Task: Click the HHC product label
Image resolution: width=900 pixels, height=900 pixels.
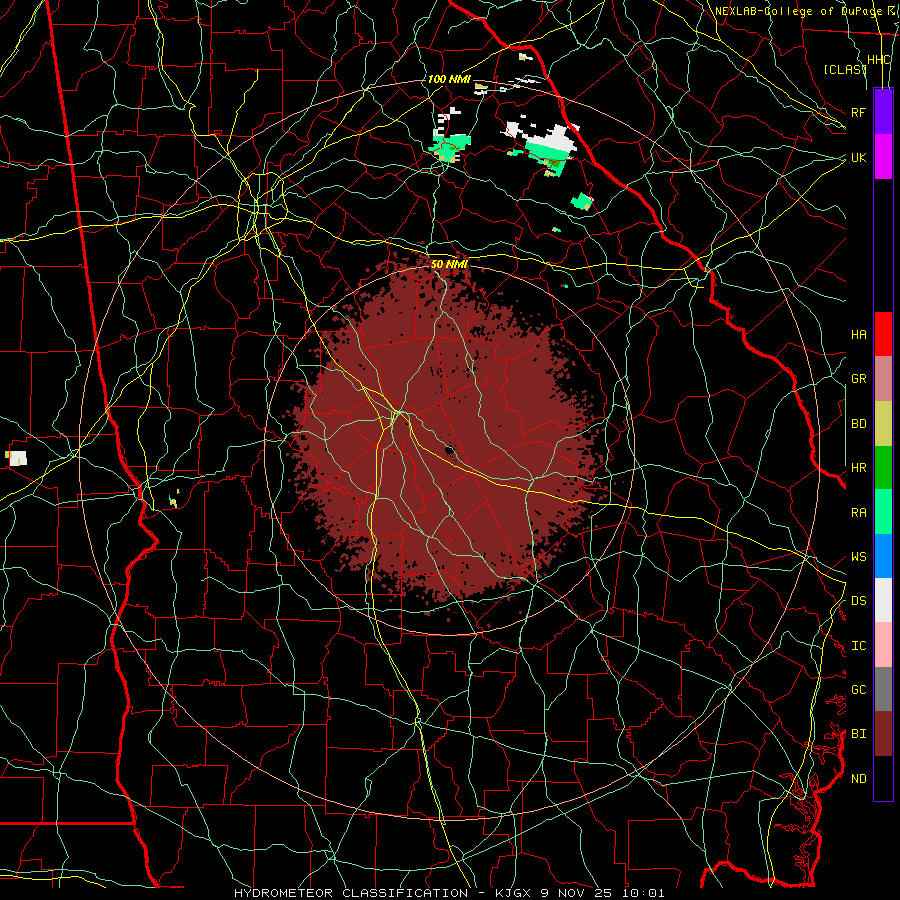Action: [x=879, y=60]
